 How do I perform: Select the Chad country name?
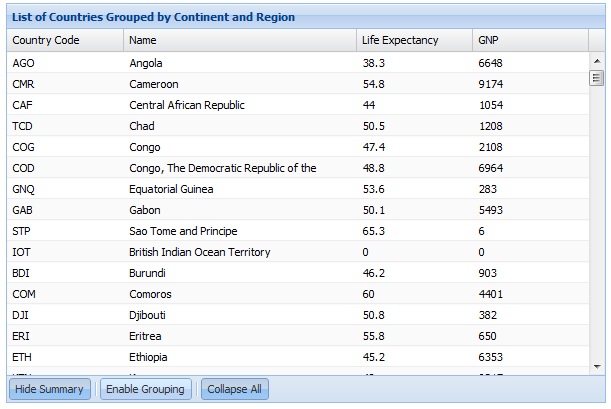pyautogui.click(x=142, y=126)
